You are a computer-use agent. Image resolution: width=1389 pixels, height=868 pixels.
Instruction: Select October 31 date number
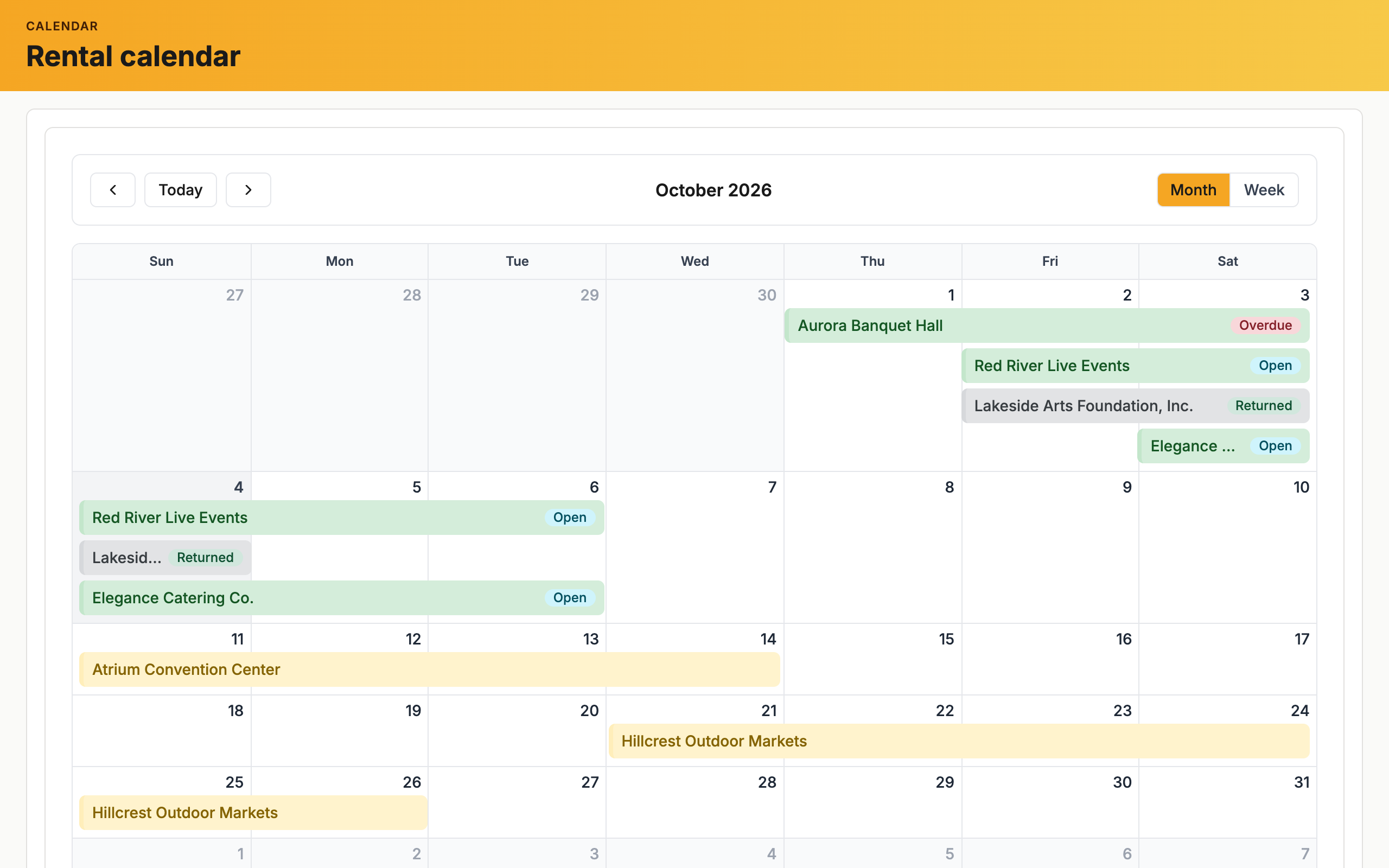[x=1302, y=782]
